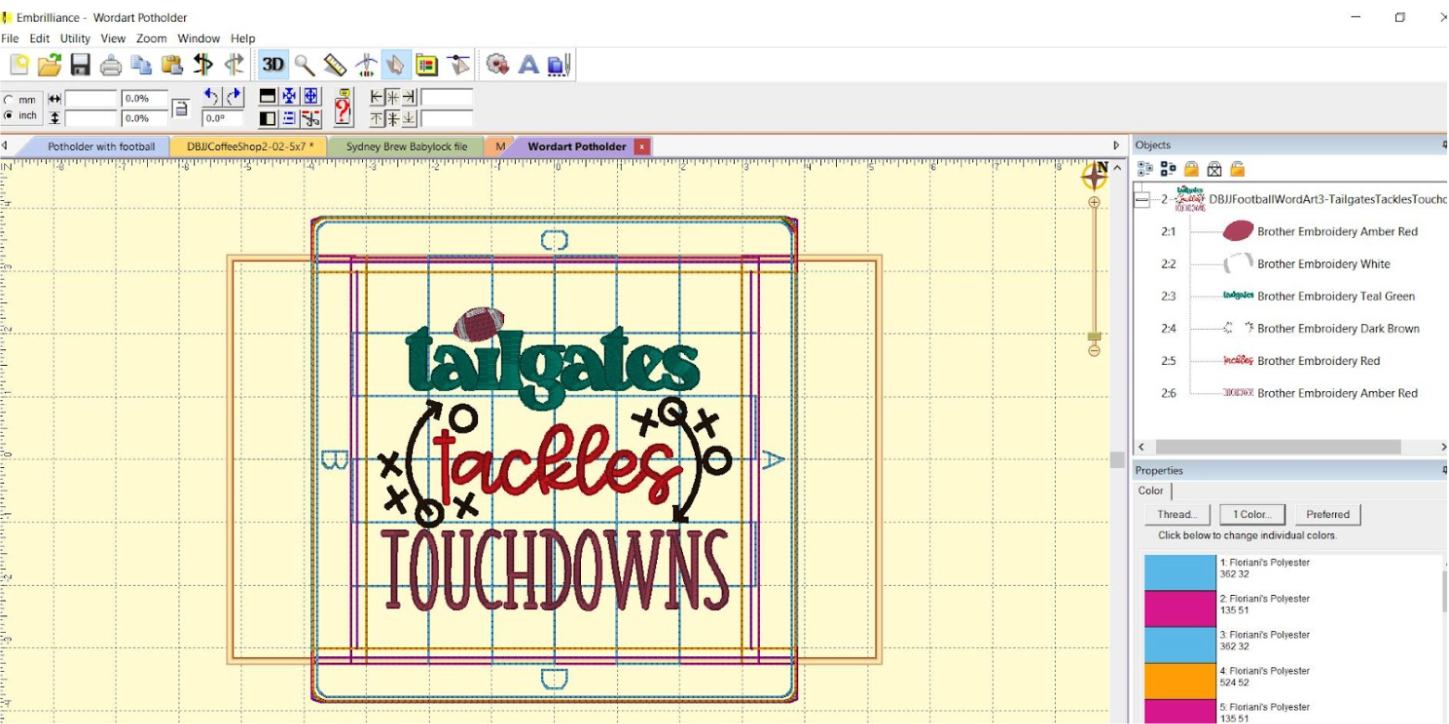Open the Utility menu
This screenshot has width=1449, height=724.
click(75, 38)
